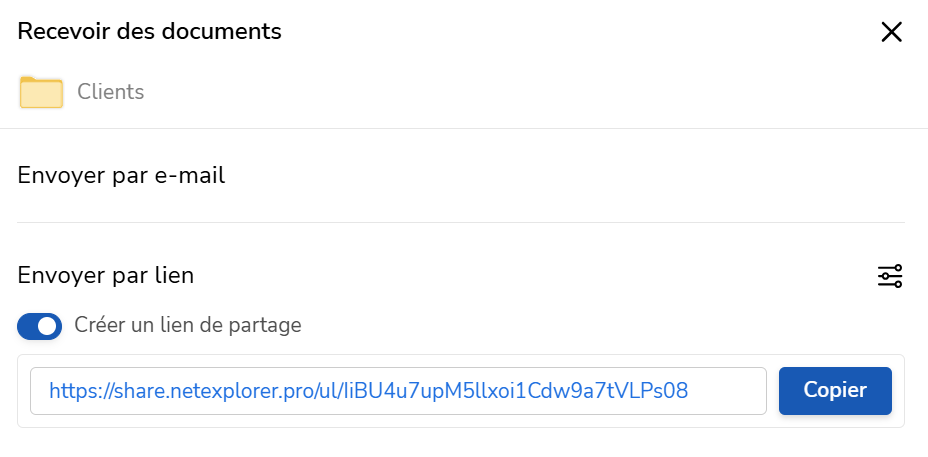The width and height of the screenshot is (928, 457).
Task: Click the Recevoir des documents title
Action: pos(150,31)
